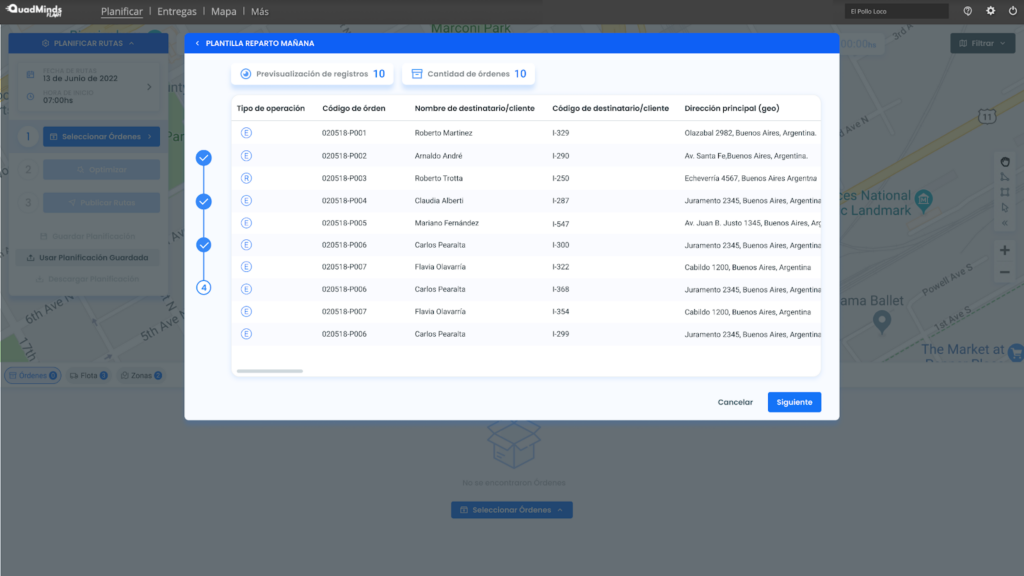Open the help question mark icon

(x=967, y=11)
